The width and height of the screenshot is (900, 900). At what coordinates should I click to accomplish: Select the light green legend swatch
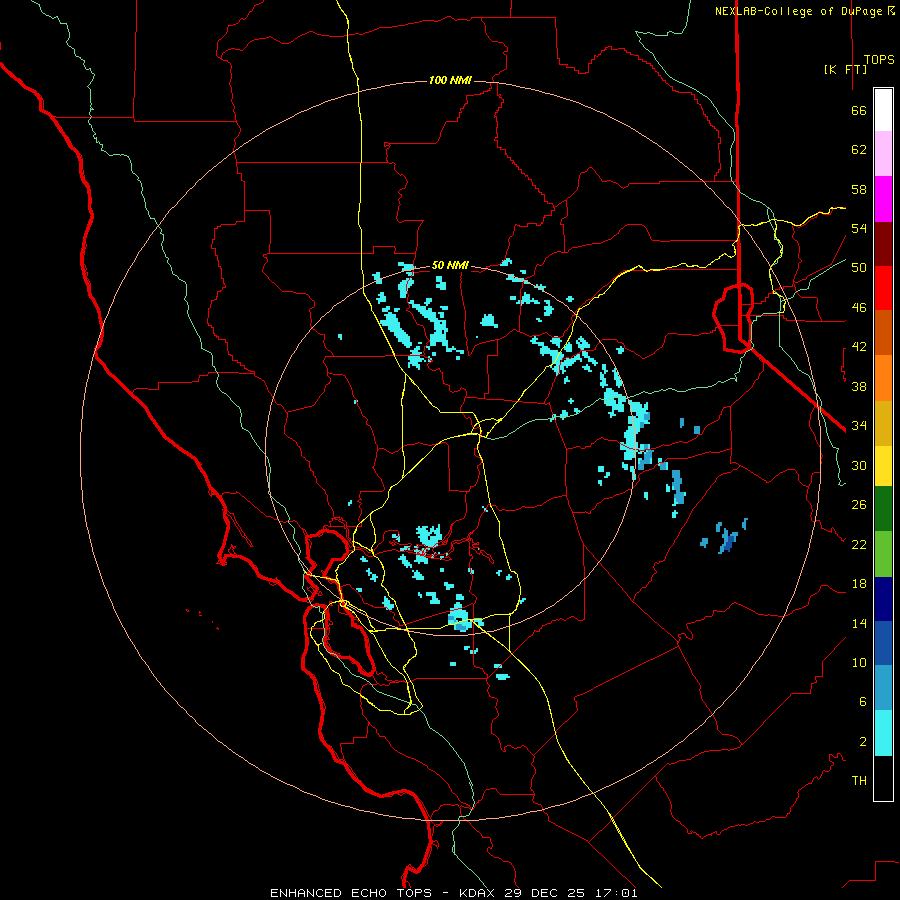point(883,554)
